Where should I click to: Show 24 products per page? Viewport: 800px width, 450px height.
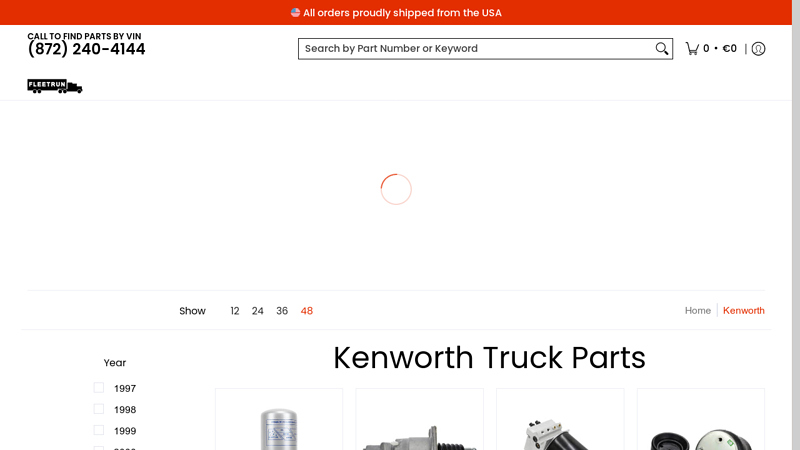click(x=258, y=311)
